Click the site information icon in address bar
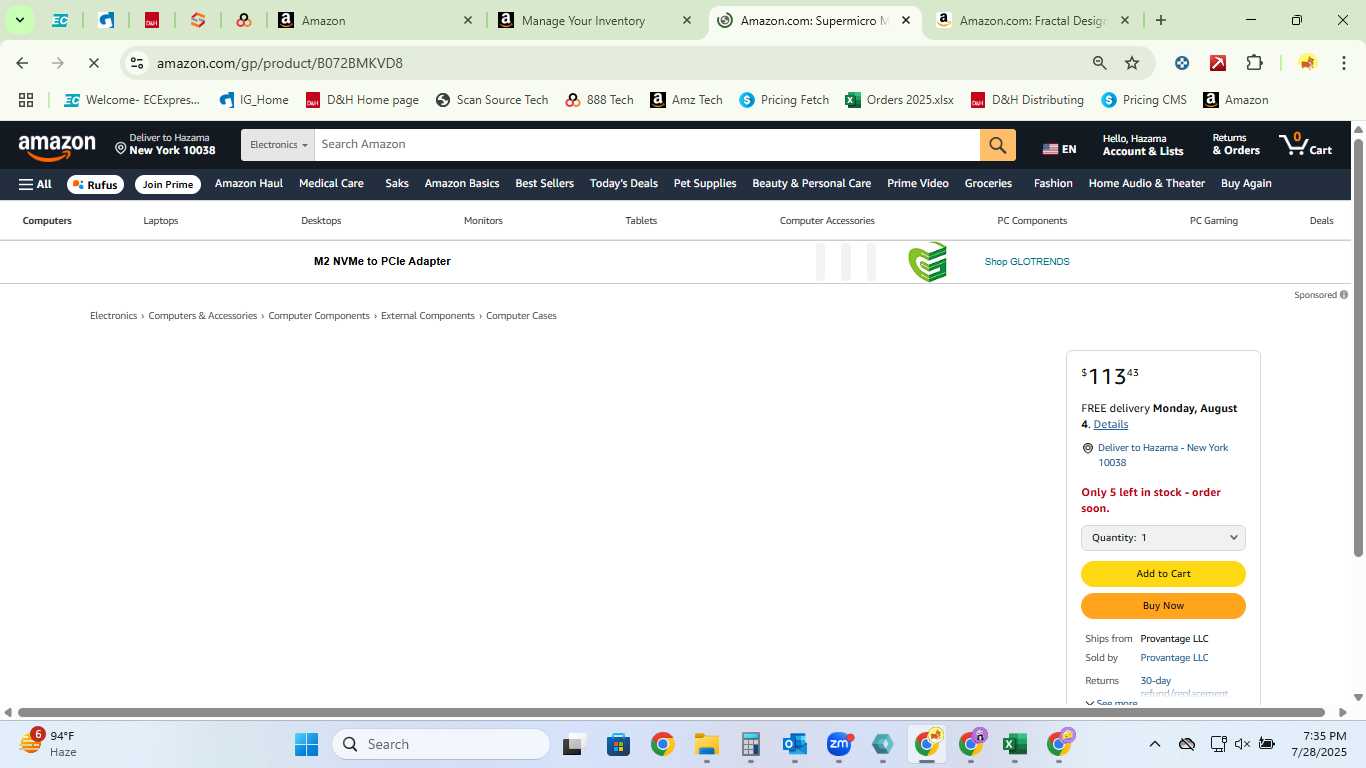The width and height of the screenshot is (1366, 768). 137,63
